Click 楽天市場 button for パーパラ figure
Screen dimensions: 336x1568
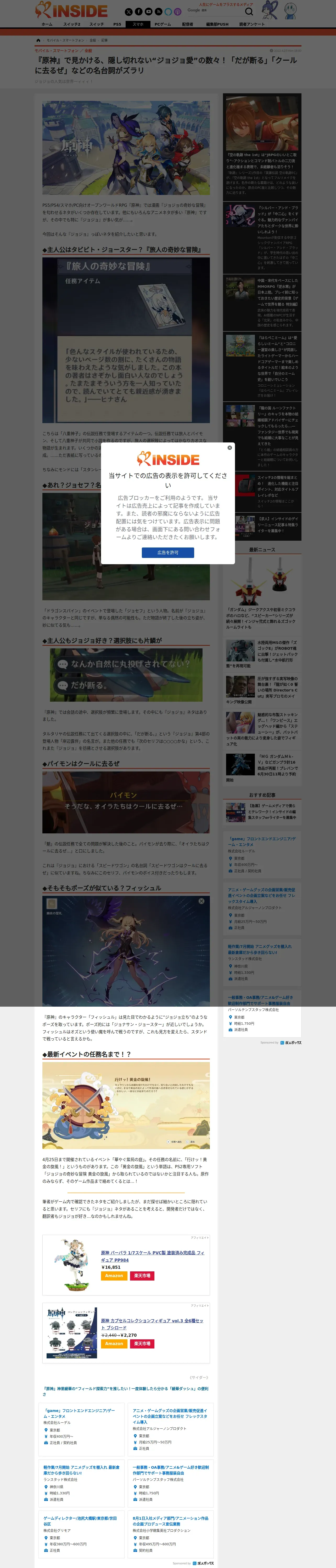[x=142, y=1275]
